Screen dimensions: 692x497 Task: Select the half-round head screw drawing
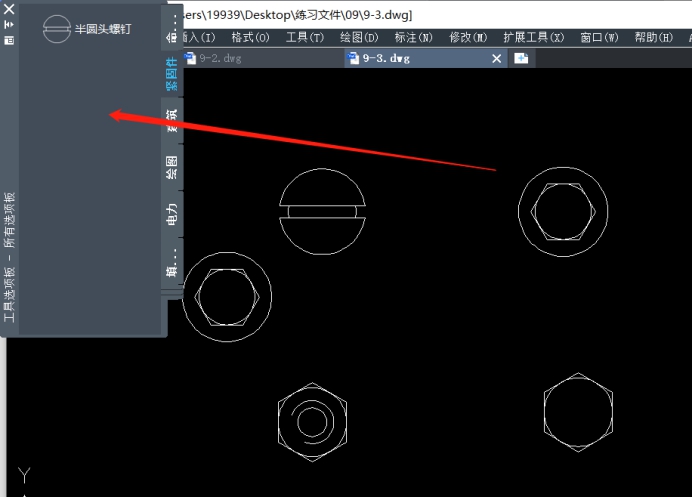[320, 211]
